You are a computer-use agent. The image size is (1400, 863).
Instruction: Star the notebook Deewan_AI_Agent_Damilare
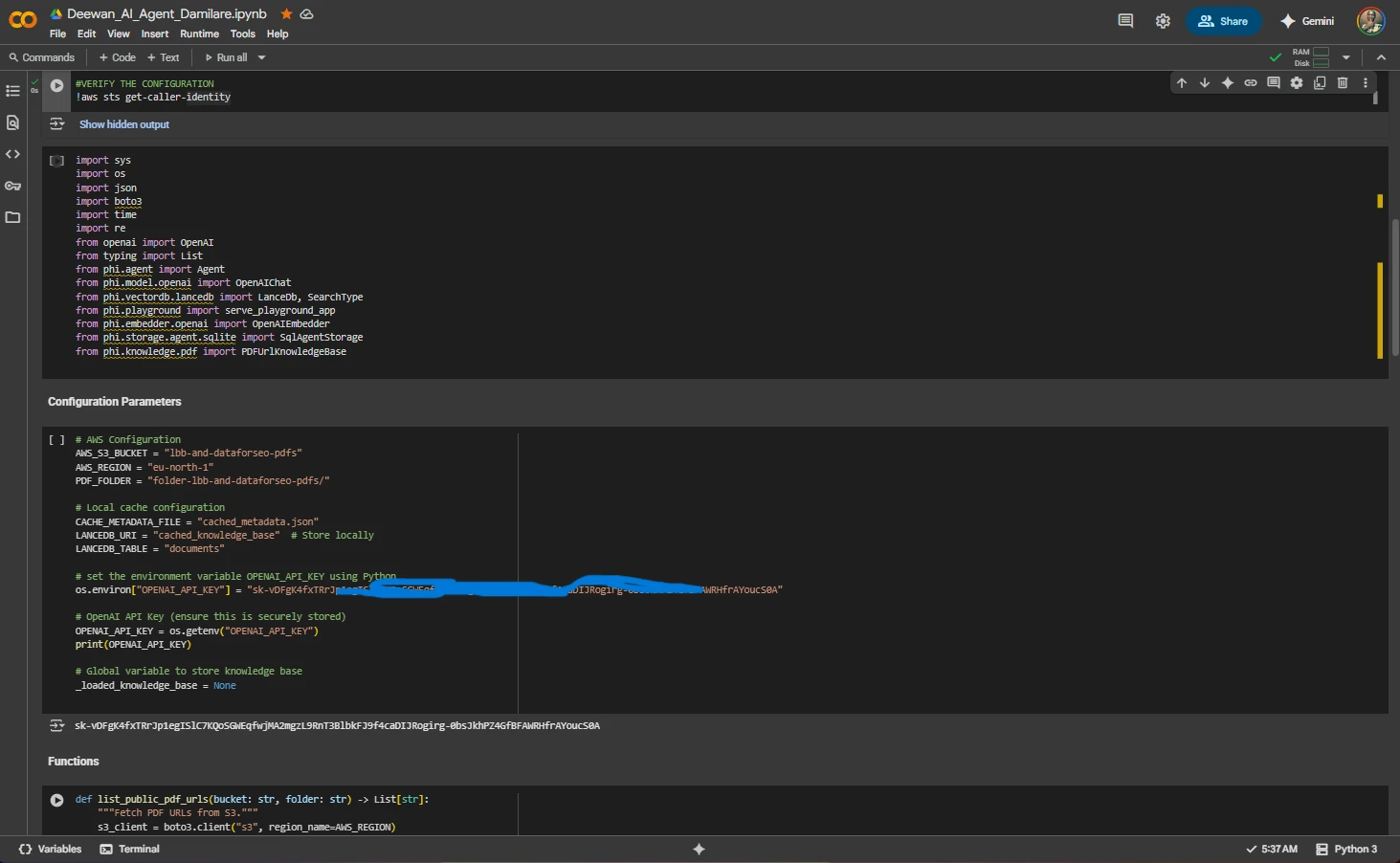[286, 14]
